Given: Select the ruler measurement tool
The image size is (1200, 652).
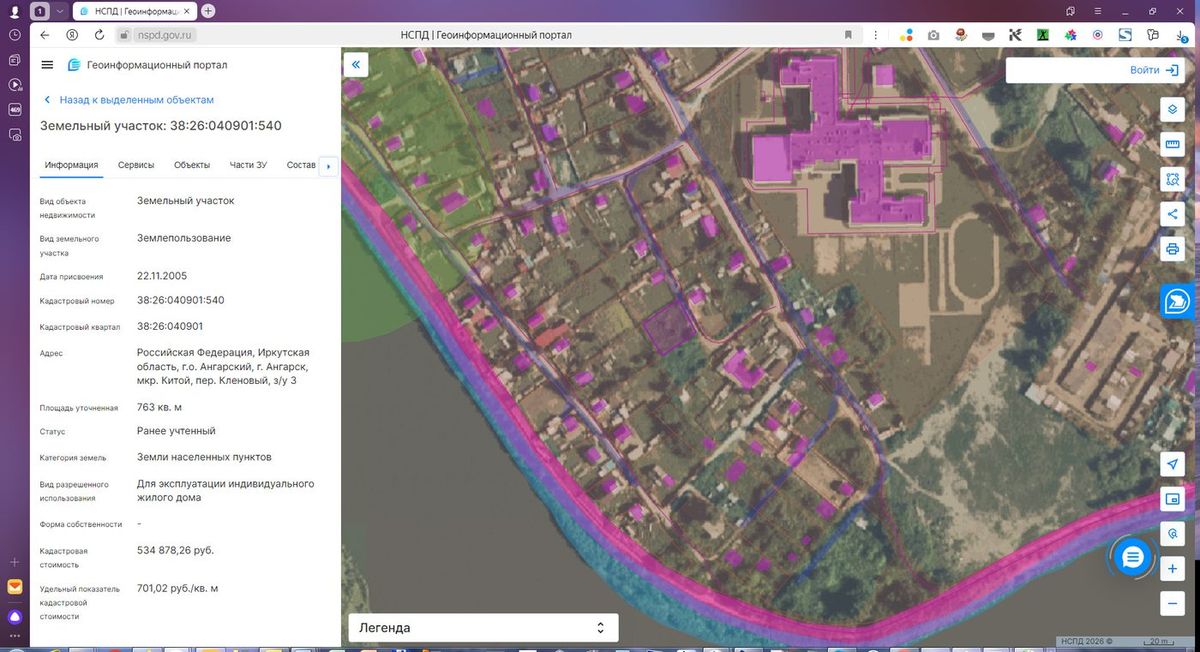Looking at the screenshot, I should pos(1172,144).
